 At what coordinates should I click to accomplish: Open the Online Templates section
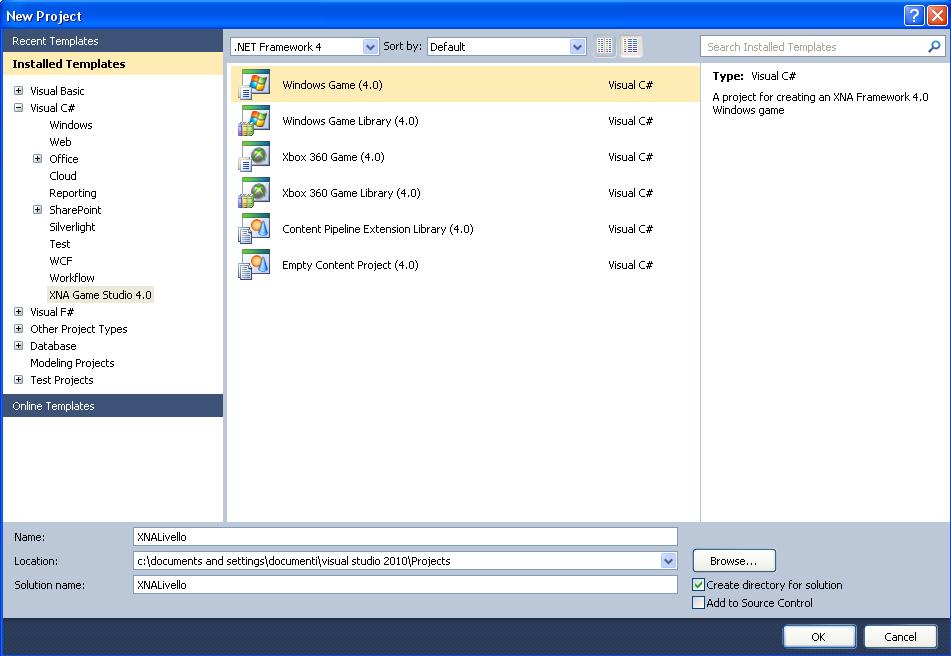point(113,406)
